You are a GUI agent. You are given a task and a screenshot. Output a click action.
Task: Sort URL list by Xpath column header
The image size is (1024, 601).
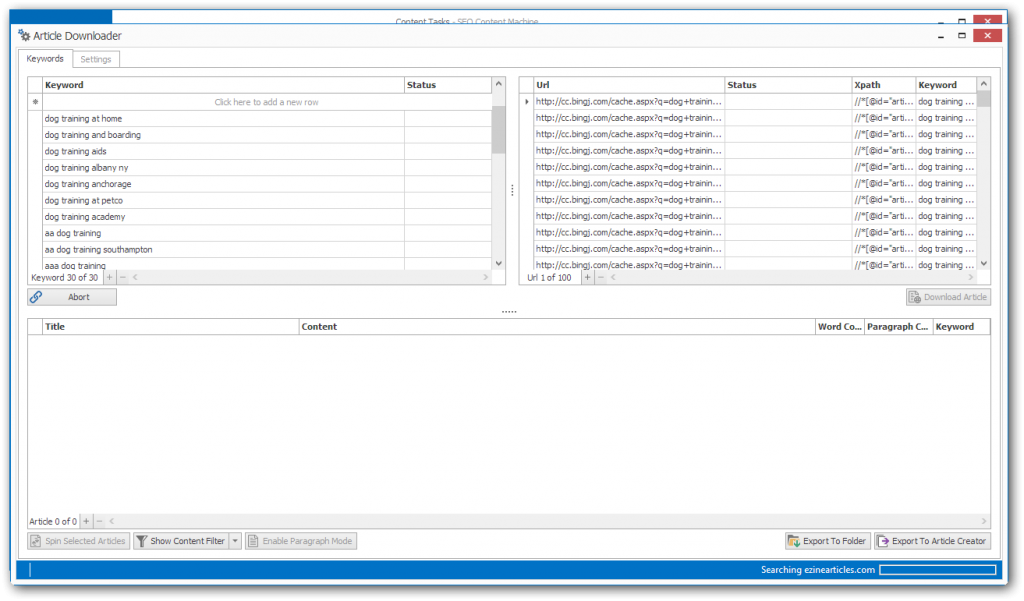tap(883, 85)
